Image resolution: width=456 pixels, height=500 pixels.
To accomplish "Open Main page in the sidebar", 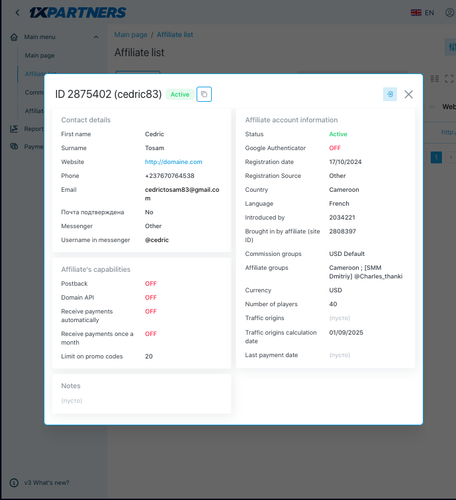I will (40, 55).
